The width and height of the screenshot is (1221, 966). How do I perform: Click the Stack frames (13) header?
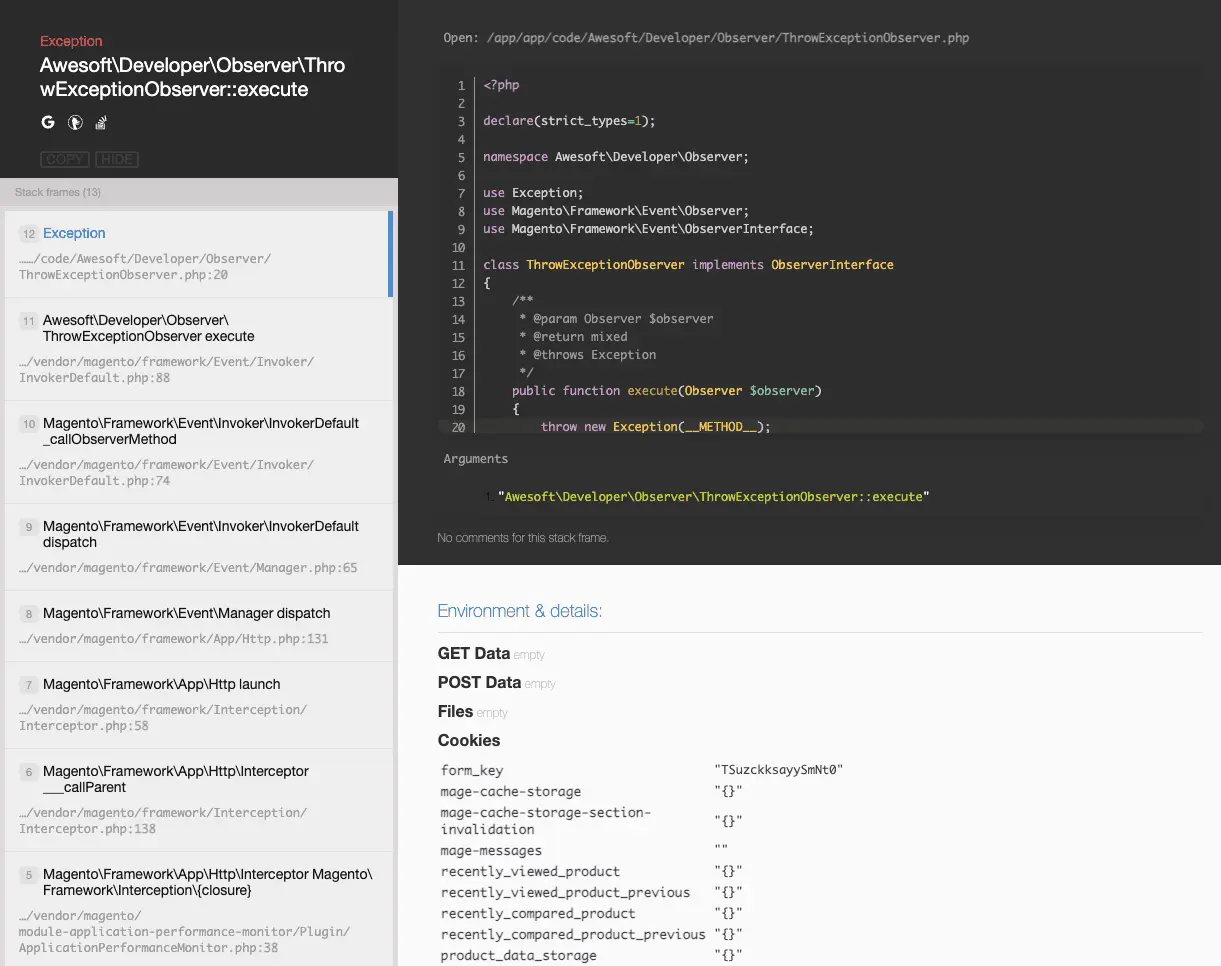[58, 192]
